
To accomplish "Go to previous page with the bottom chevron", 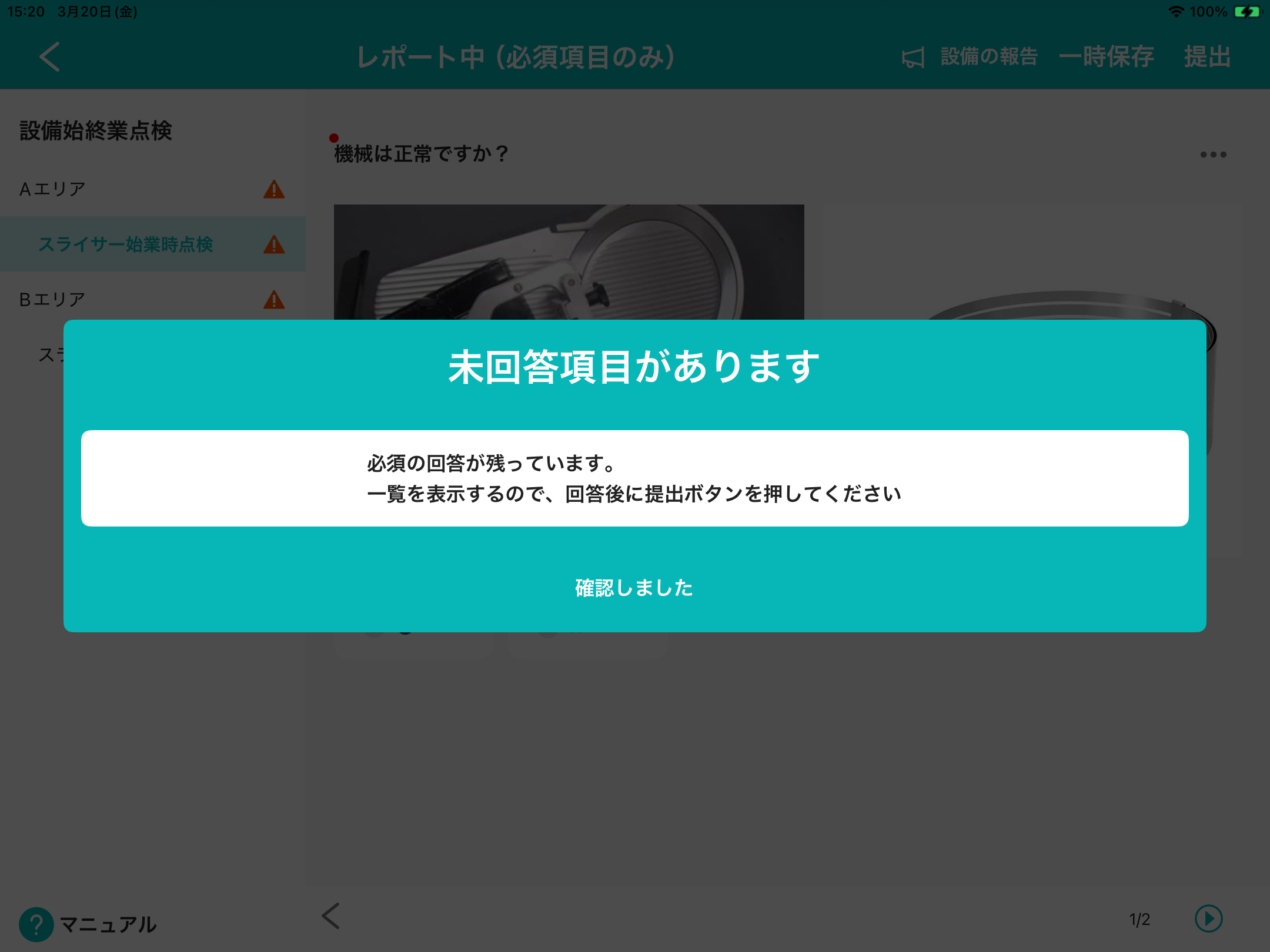I will [331, 916].
